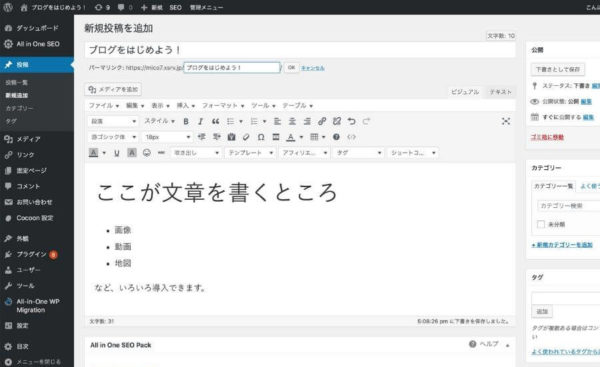Image resolution: width=600 pixels, height=367 pixels.
Task: Enter distraction-free fullscreen mode
Action: 506,121
